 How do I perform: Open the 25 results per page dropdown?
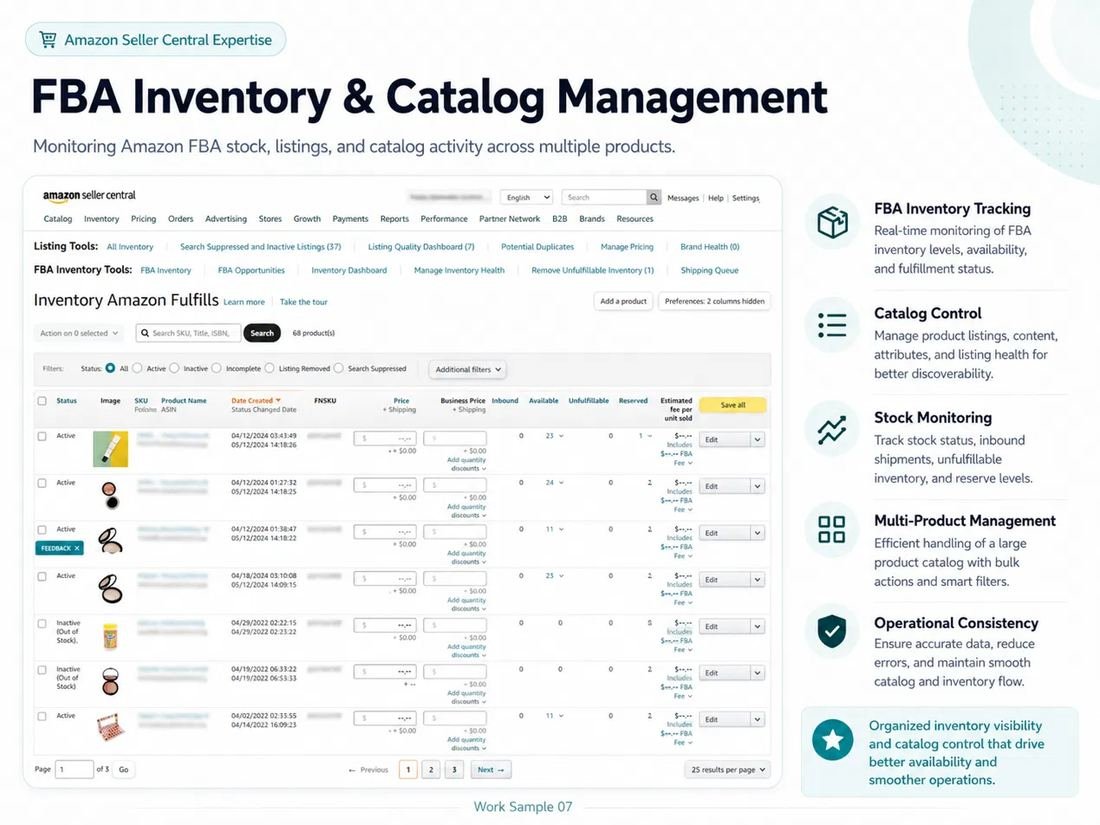727,770
